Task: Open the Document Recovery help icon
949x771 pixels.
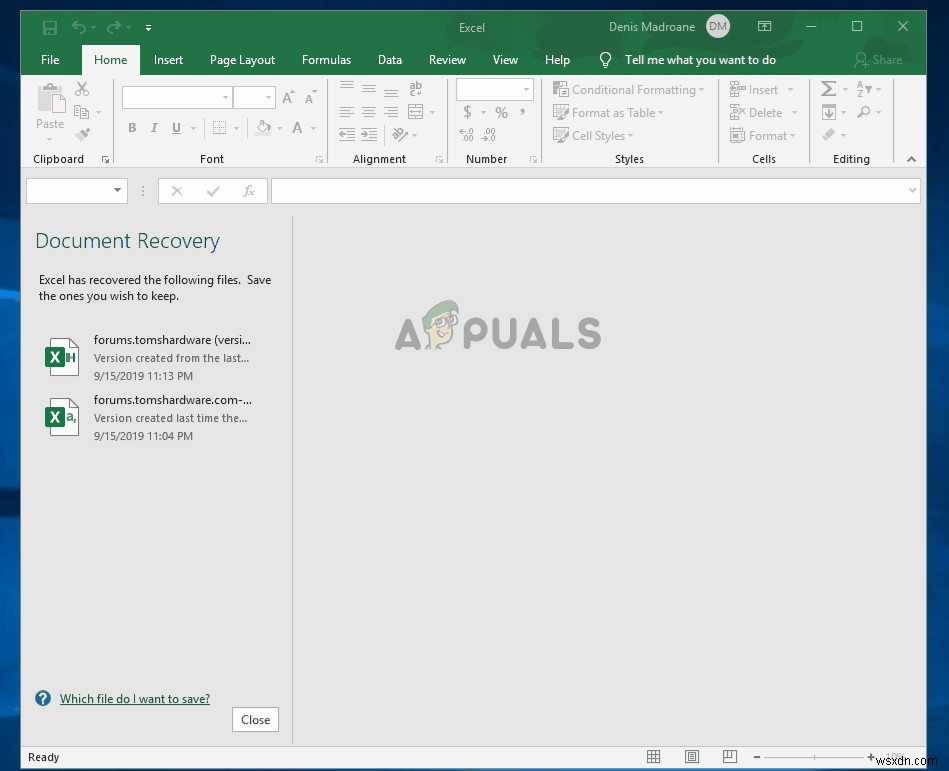Action: click(43, 698)
